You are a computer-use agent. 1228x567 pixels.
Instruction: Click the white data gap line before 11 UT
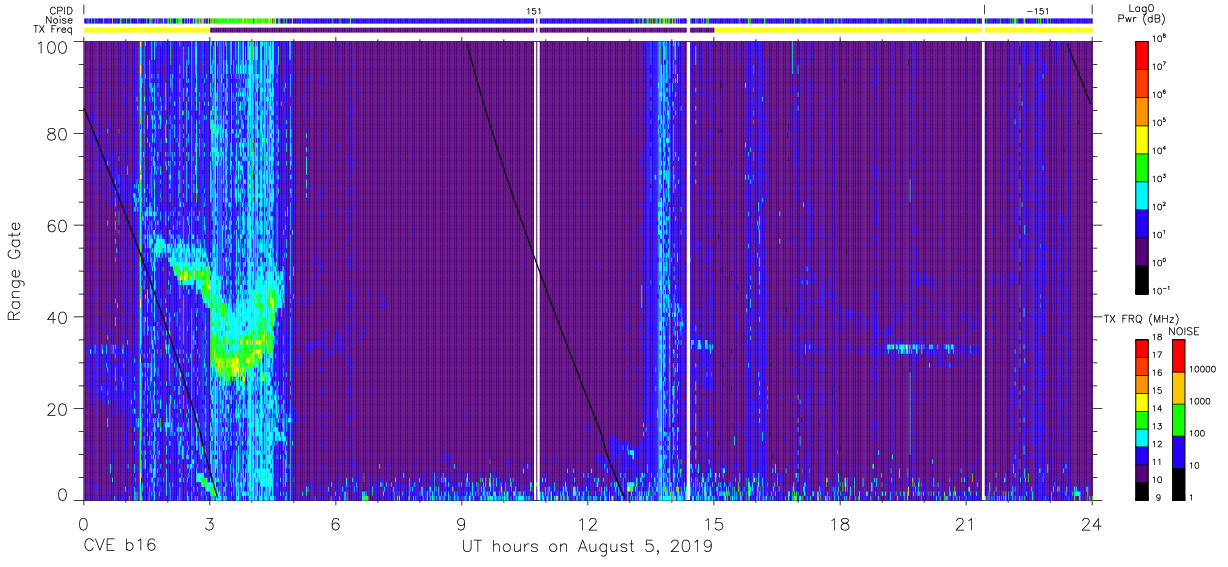(537, 270)
